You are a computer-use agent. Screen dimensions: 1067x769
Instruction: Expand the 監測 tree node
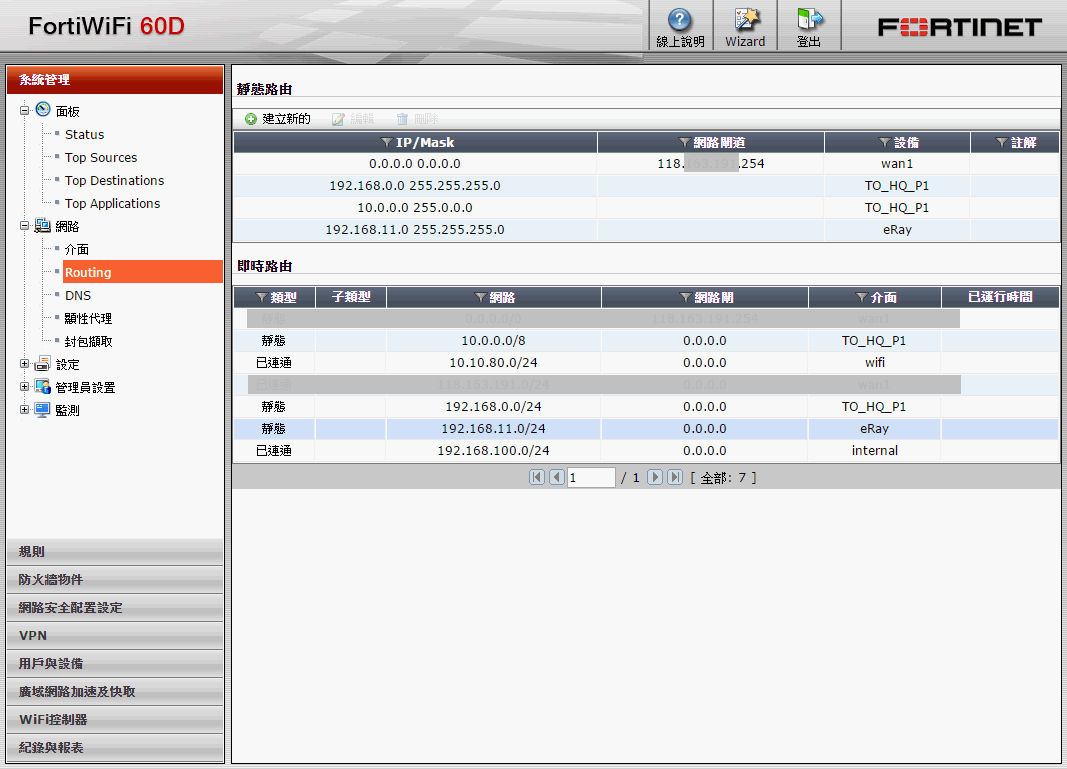click(x=24, y=410)
